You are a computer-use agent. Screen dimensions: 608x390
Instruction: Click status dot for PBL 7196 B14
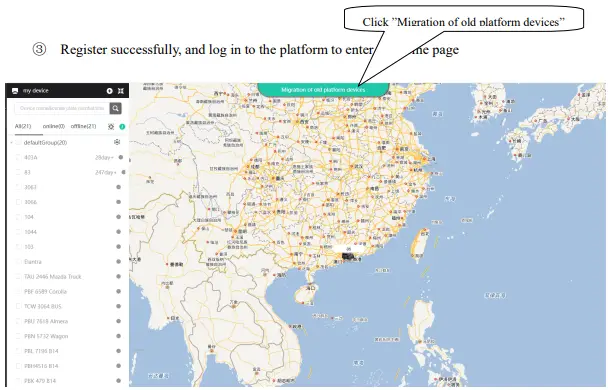119,351
